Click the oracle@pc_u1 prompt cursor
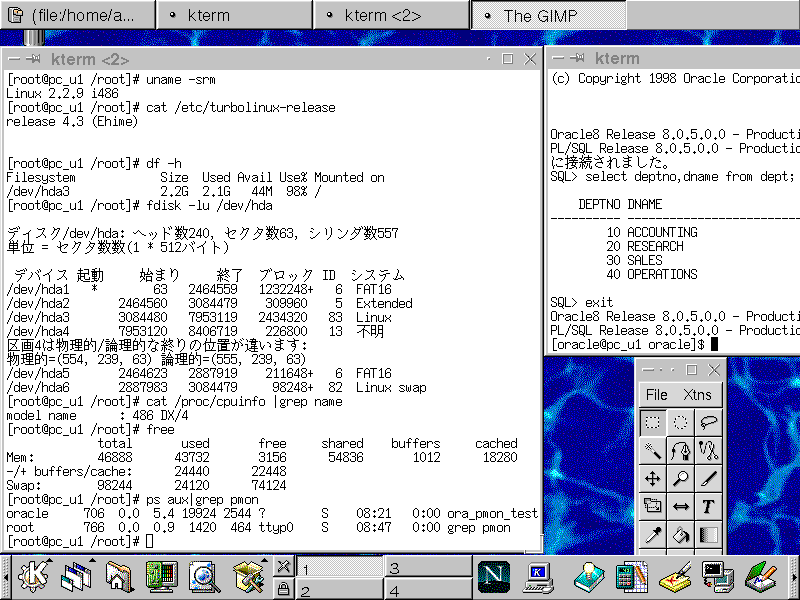 click(714, 344)
